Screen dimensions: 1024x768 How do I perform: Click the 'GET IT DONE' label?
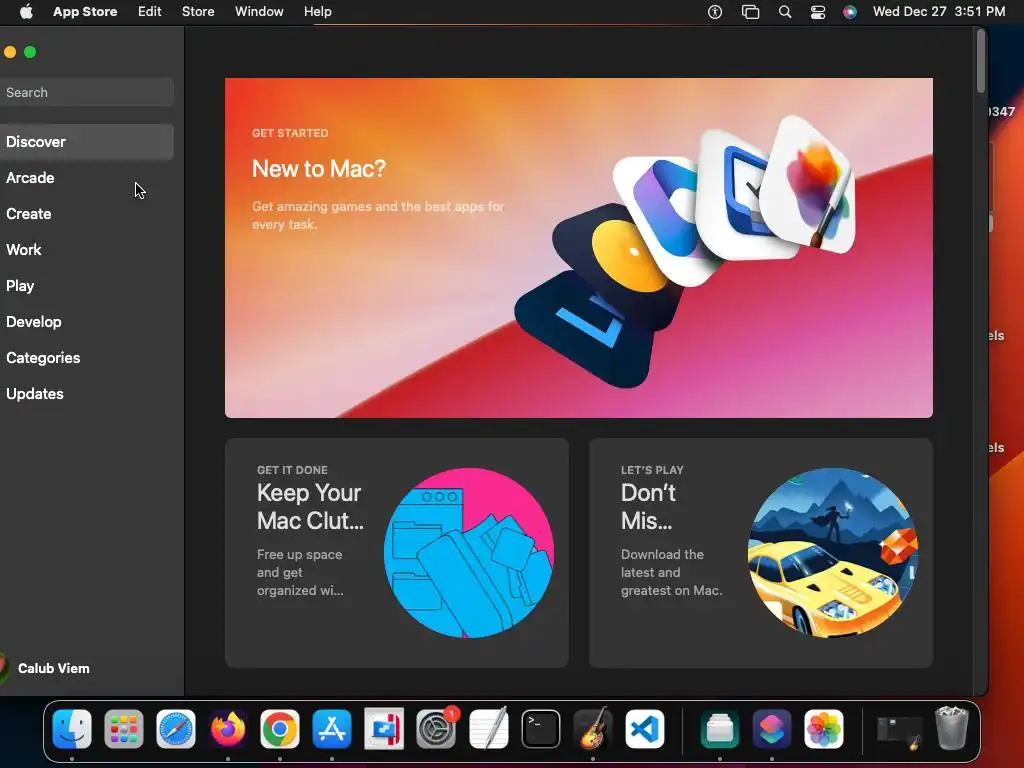(292, 470)
